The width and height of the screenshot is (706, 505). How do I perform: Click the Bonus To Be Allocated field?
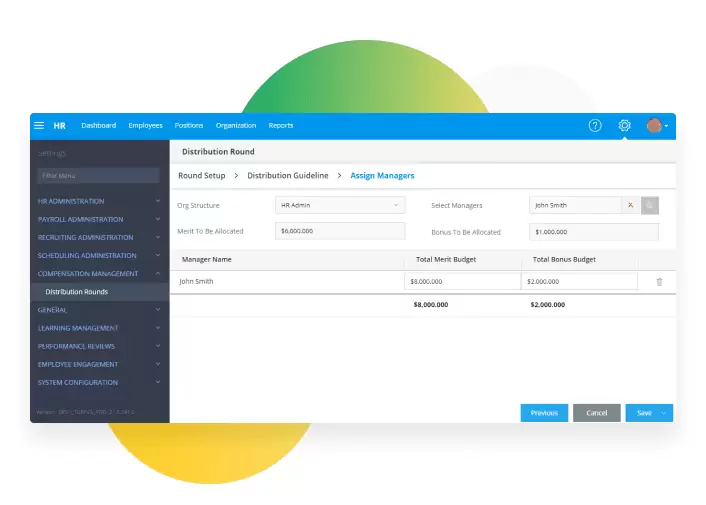pyautogui.click(x=594, y=232)
